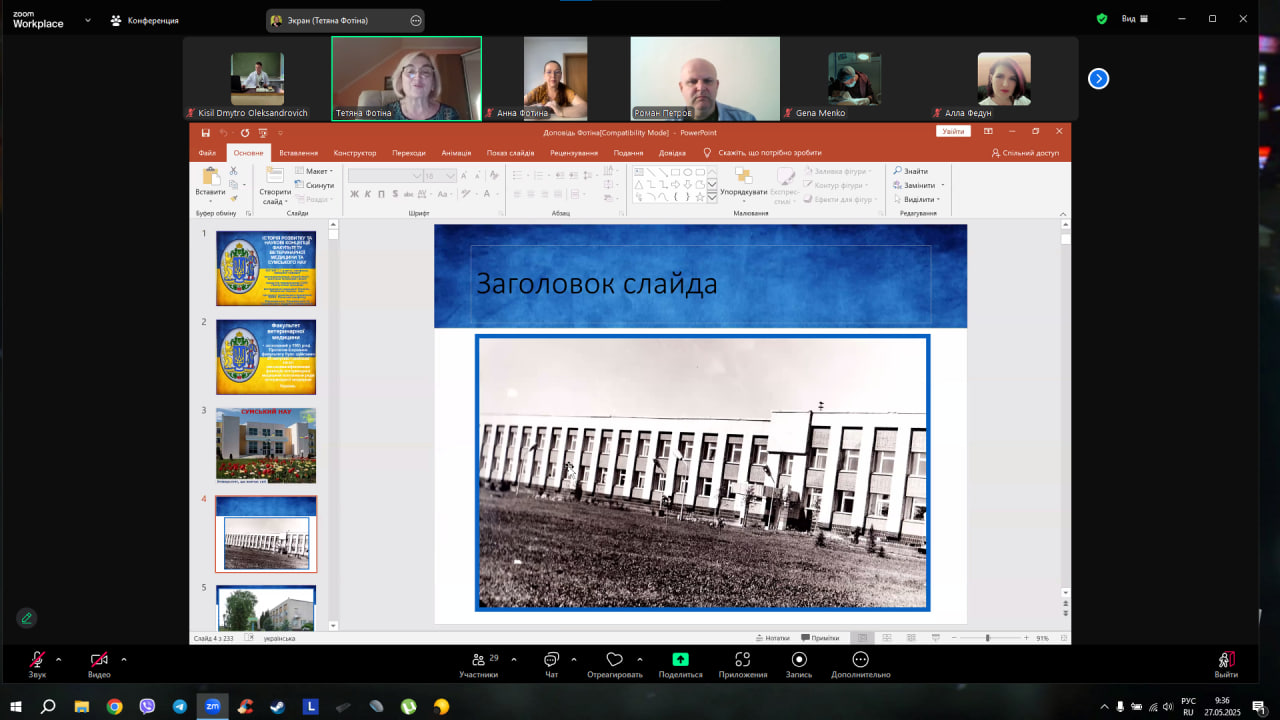Open the Замінити dropdown arrow
Image resolution: width=1280 pixels, height=720 pixels.
pyautogui.click(x=942, y=185)
